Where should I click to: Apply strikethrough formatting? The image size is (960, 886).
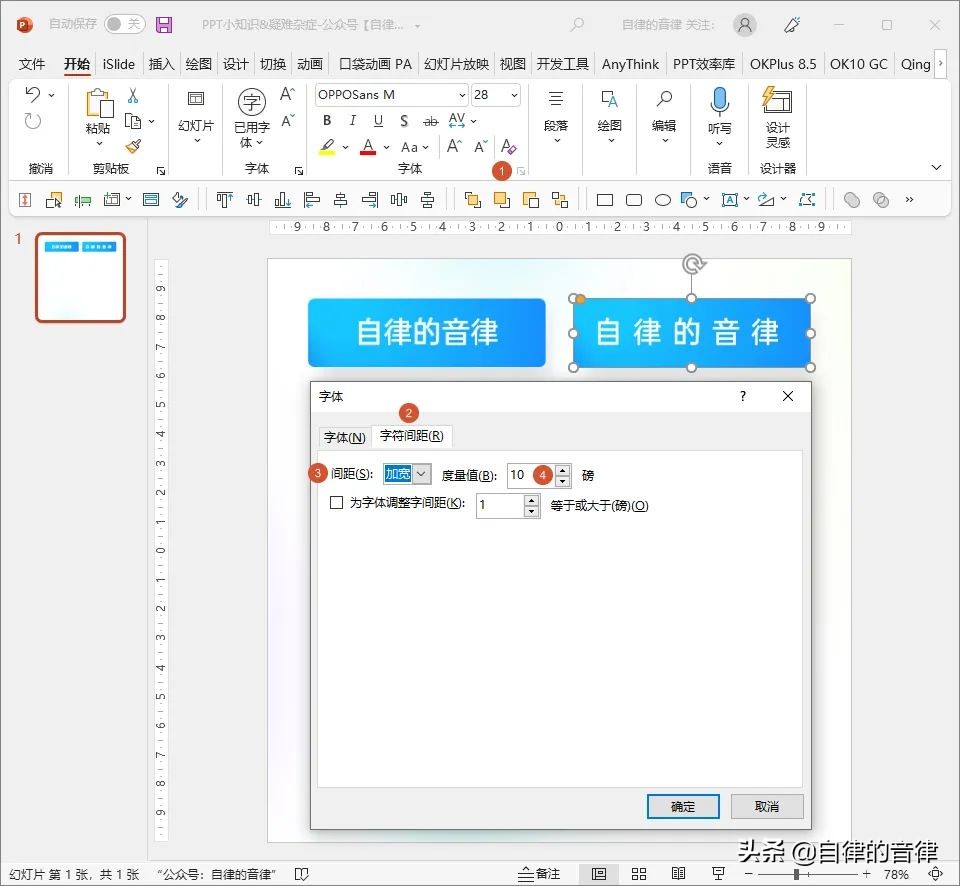point(430,120)
